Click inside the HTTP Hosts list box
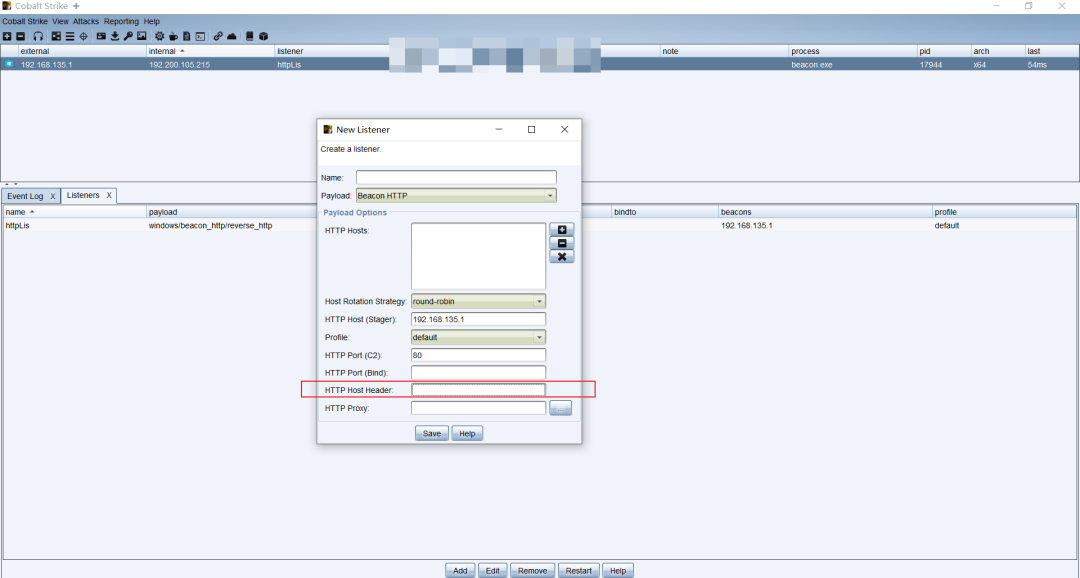This screenshot has height=578, width=1080. [479, 256]
